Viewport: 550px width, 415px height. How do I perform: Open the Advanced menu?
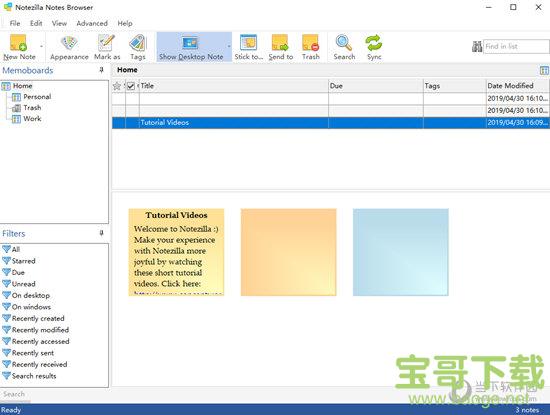tap(92, 24)
